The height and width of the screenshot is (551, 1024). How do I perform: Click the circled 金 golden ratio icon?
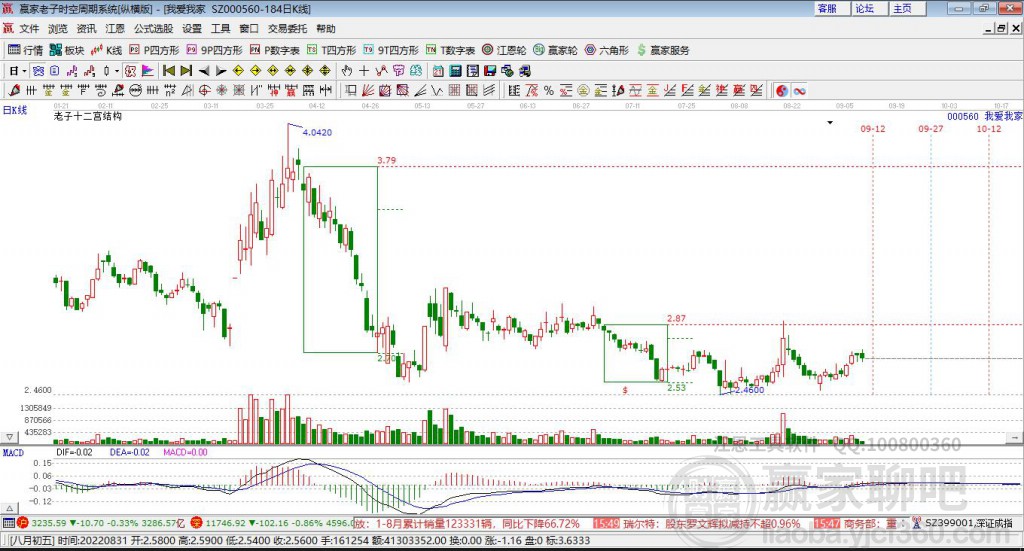[583, 90]
